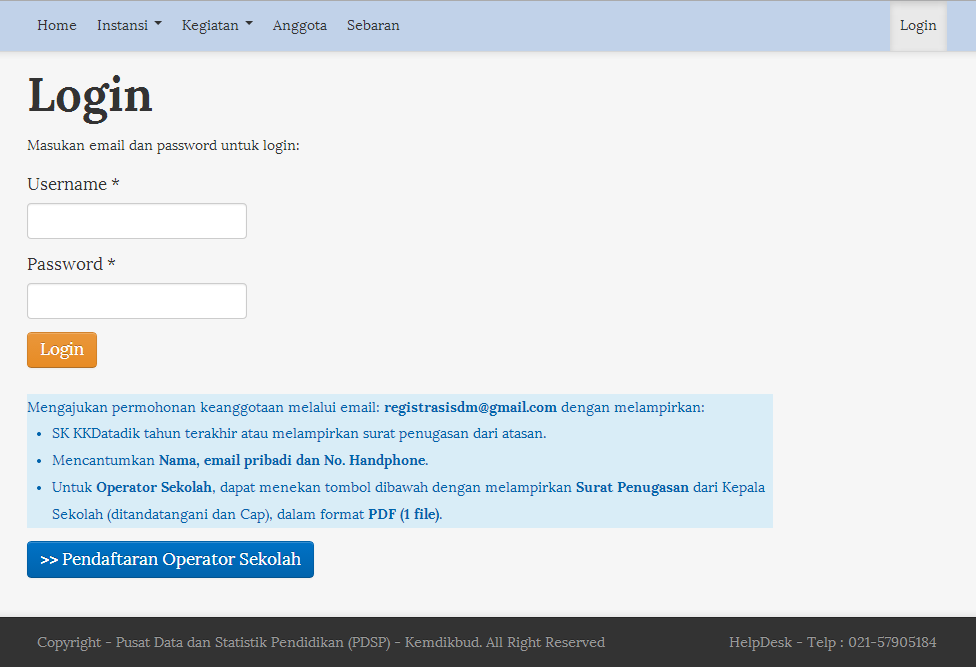
Task: Click the caret arrow beside Instansi
Action: coord(160,25)
